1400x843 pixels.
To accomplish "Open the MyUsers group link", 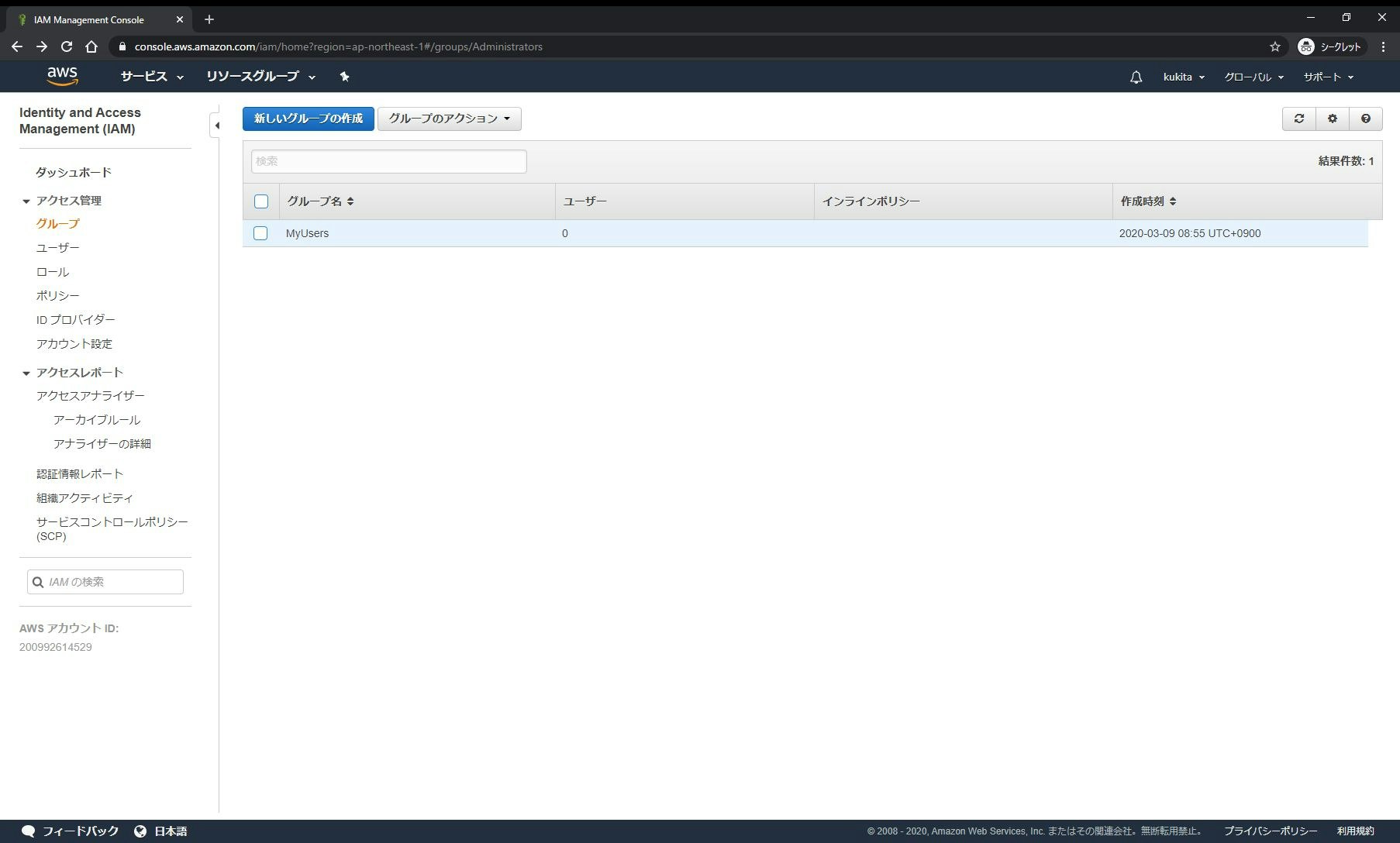I will 308,233.
